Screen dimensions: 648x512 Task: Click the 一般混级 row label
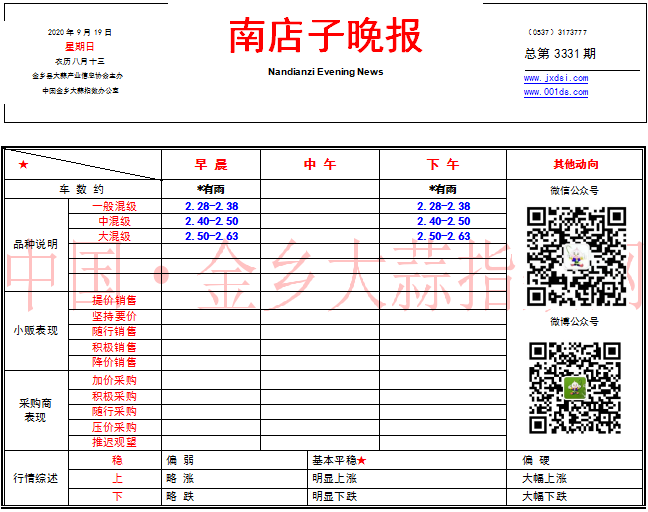(x=114, y=206)
